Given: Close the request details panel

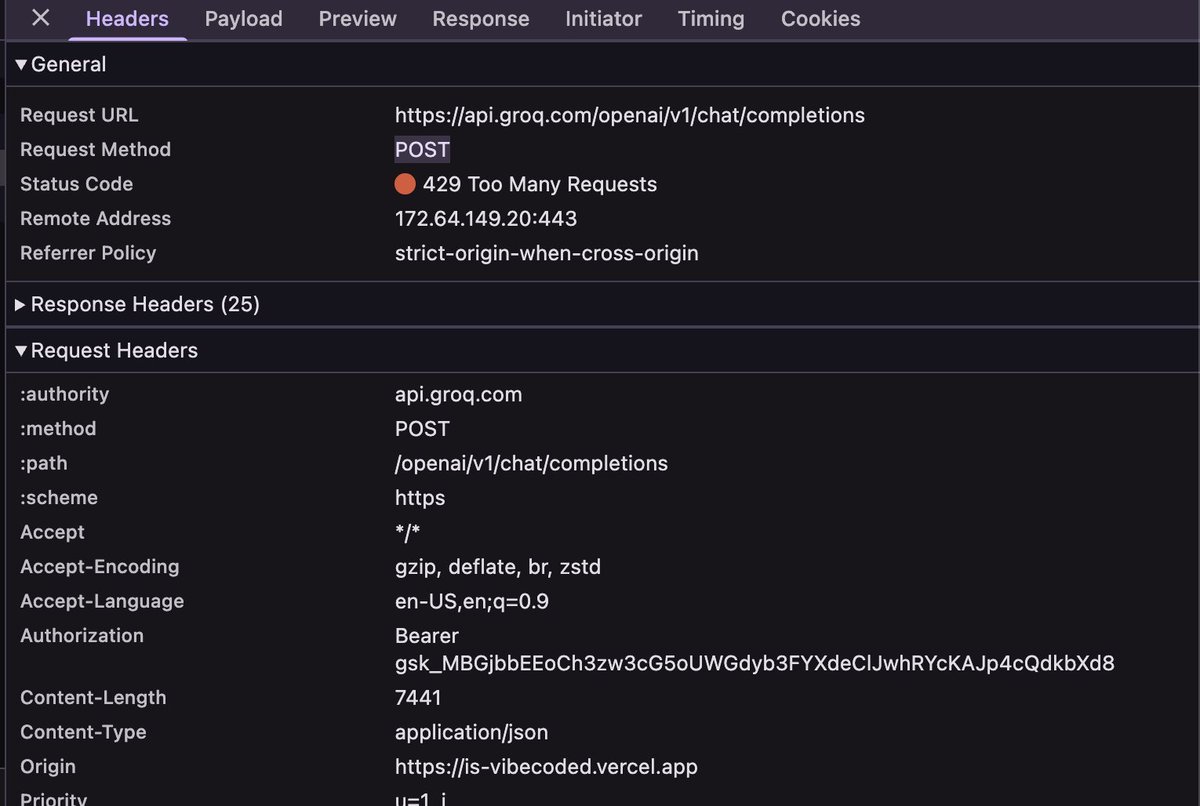Looking at the screenshot, I should point(41,18).
